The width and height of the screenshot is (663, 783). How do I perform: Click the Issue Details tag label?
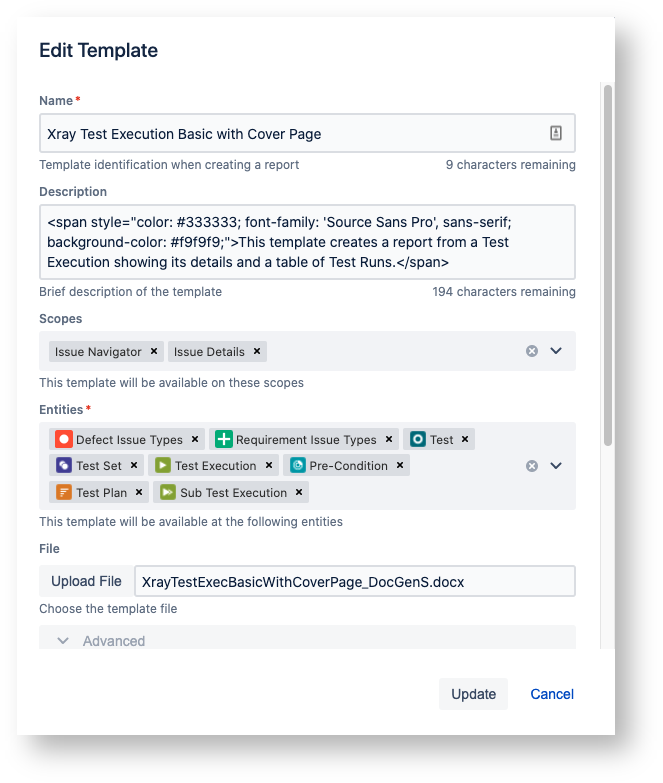209,352
